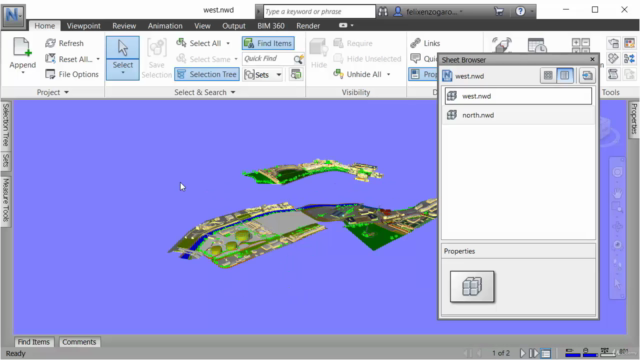Select west.nwd in the sheet list

(x=518, y=96)
